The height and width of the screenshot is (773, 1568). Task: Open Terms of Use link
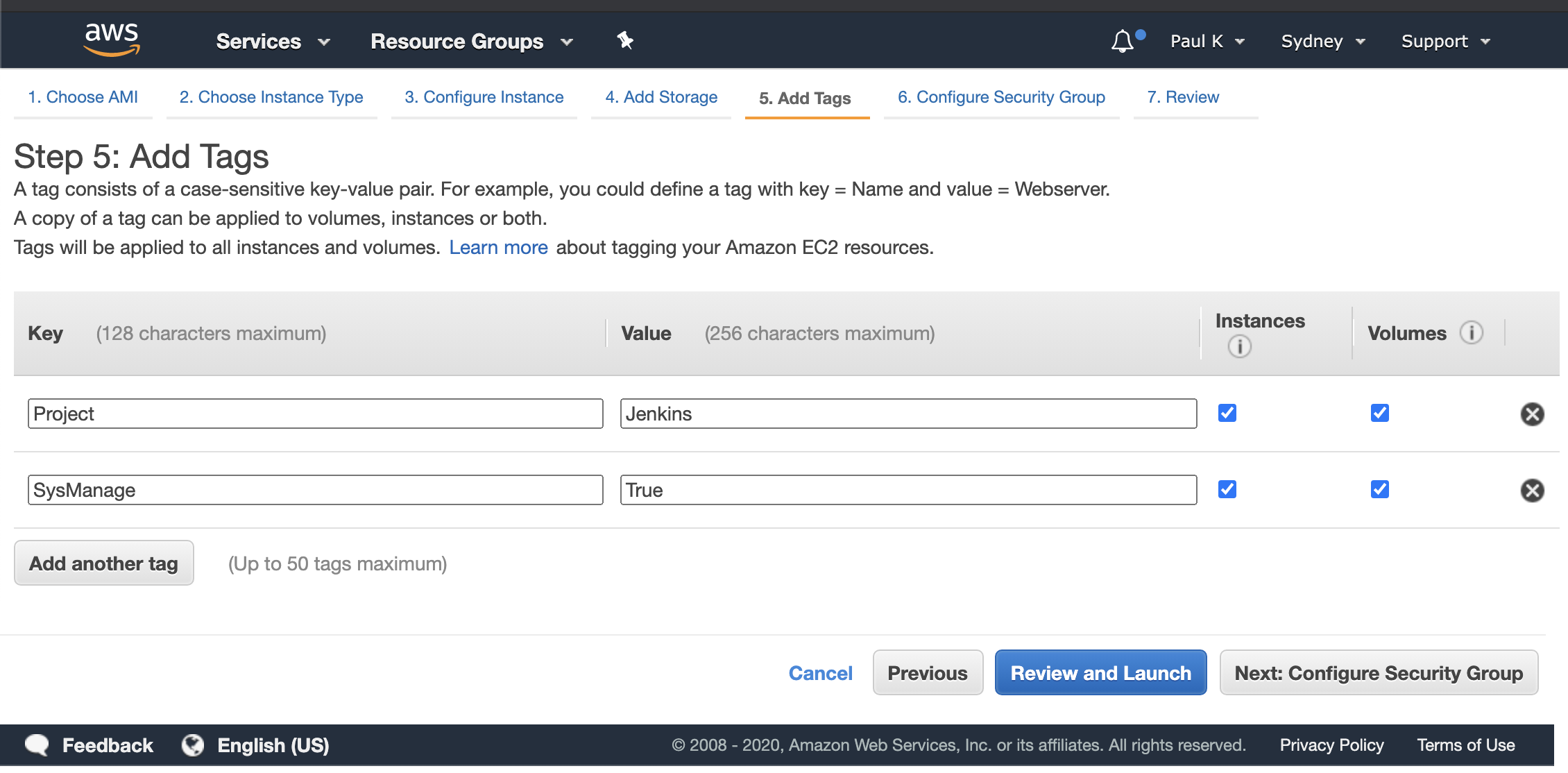point(1466,745)
